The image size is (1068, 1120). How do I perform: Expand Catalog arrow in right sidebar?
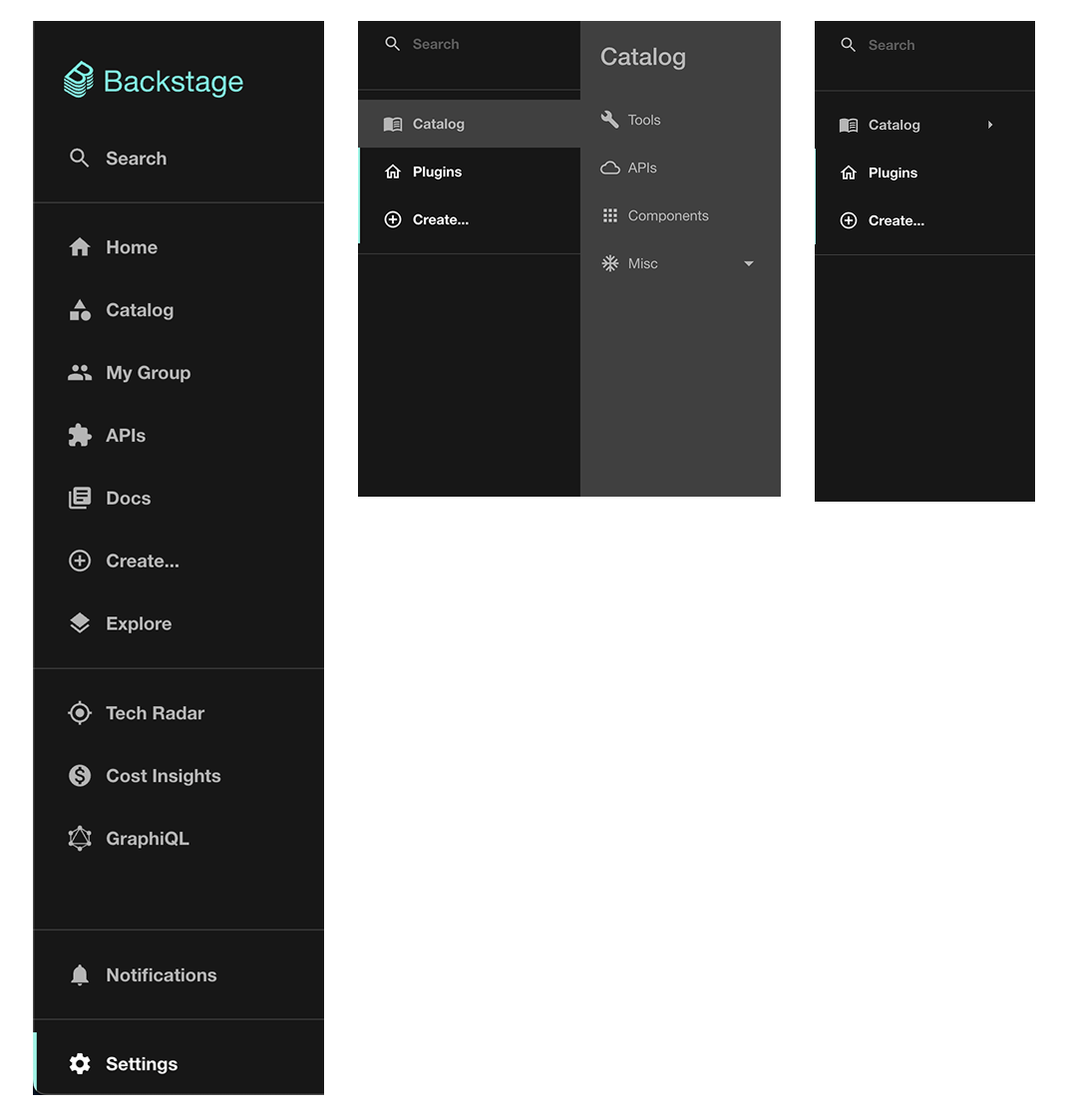coord(989,125)
